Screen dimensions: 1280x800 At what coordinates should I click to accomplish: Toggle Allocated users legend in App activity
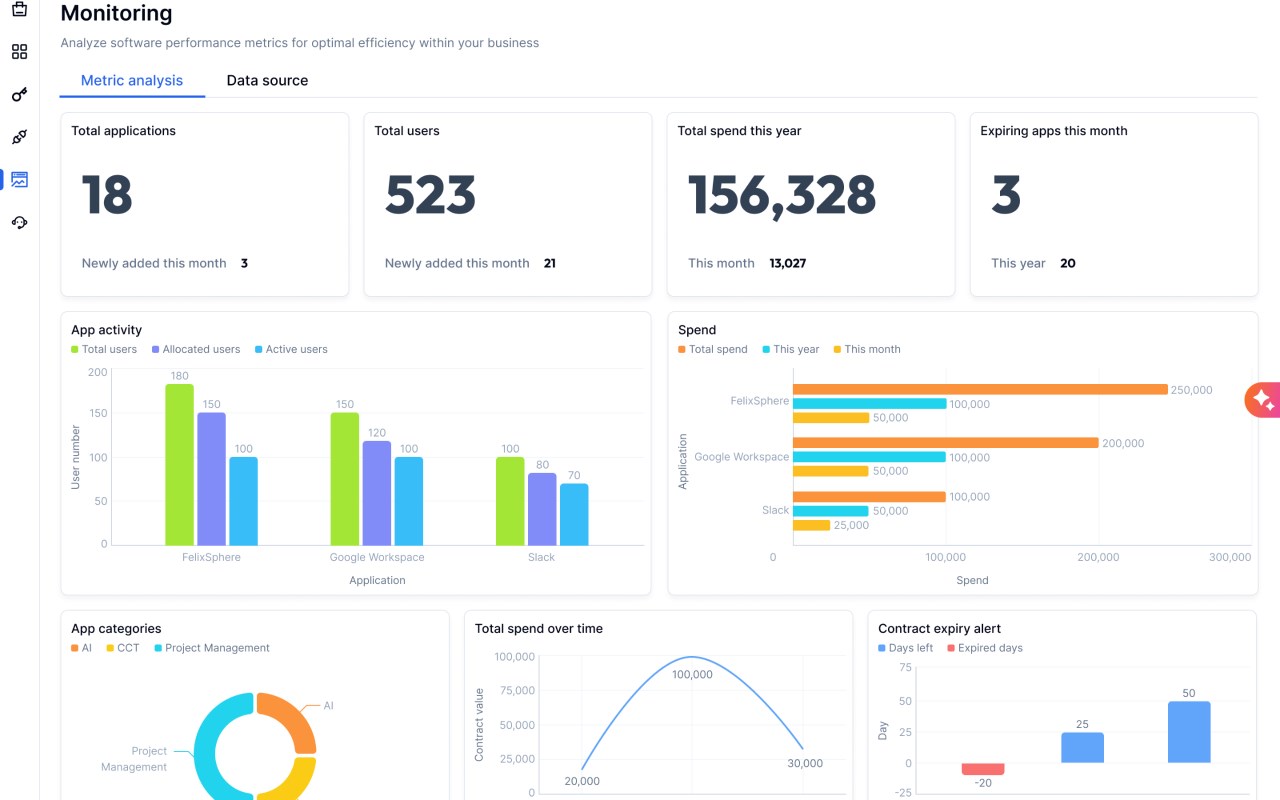196,349
